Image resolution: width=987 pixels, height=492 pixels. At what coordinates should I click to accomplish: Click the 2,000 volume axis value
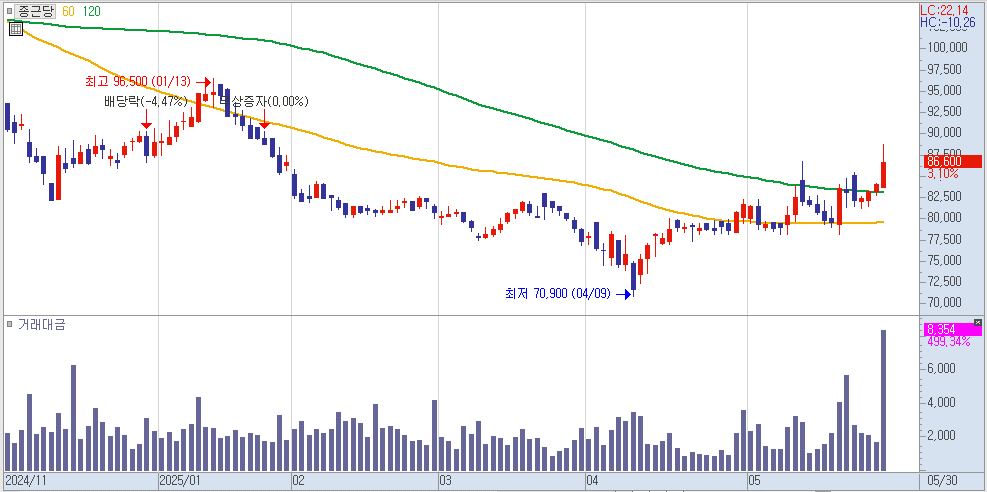(942, 435)
